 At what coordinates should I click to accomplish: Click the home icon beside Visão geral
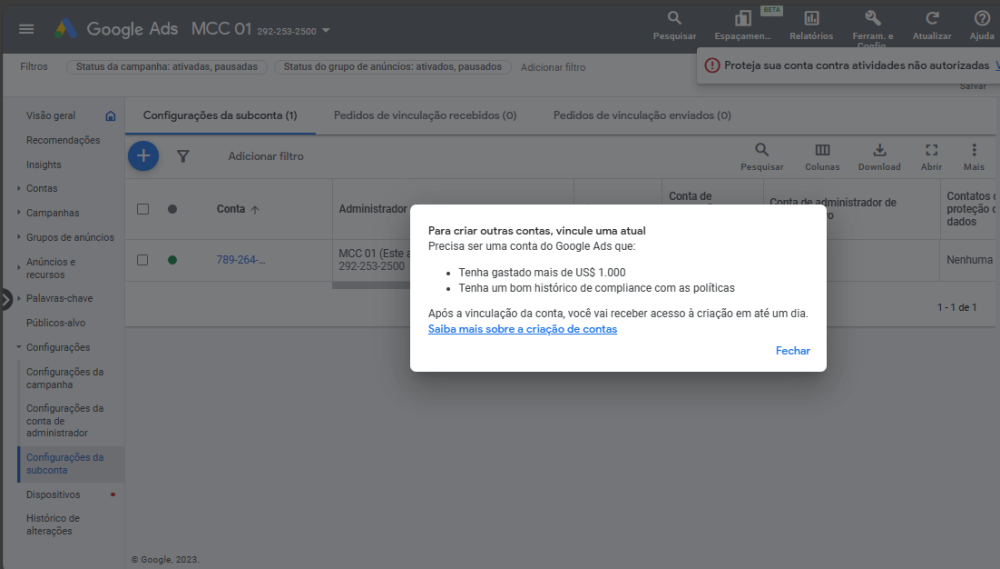click(x=110, y=116)
